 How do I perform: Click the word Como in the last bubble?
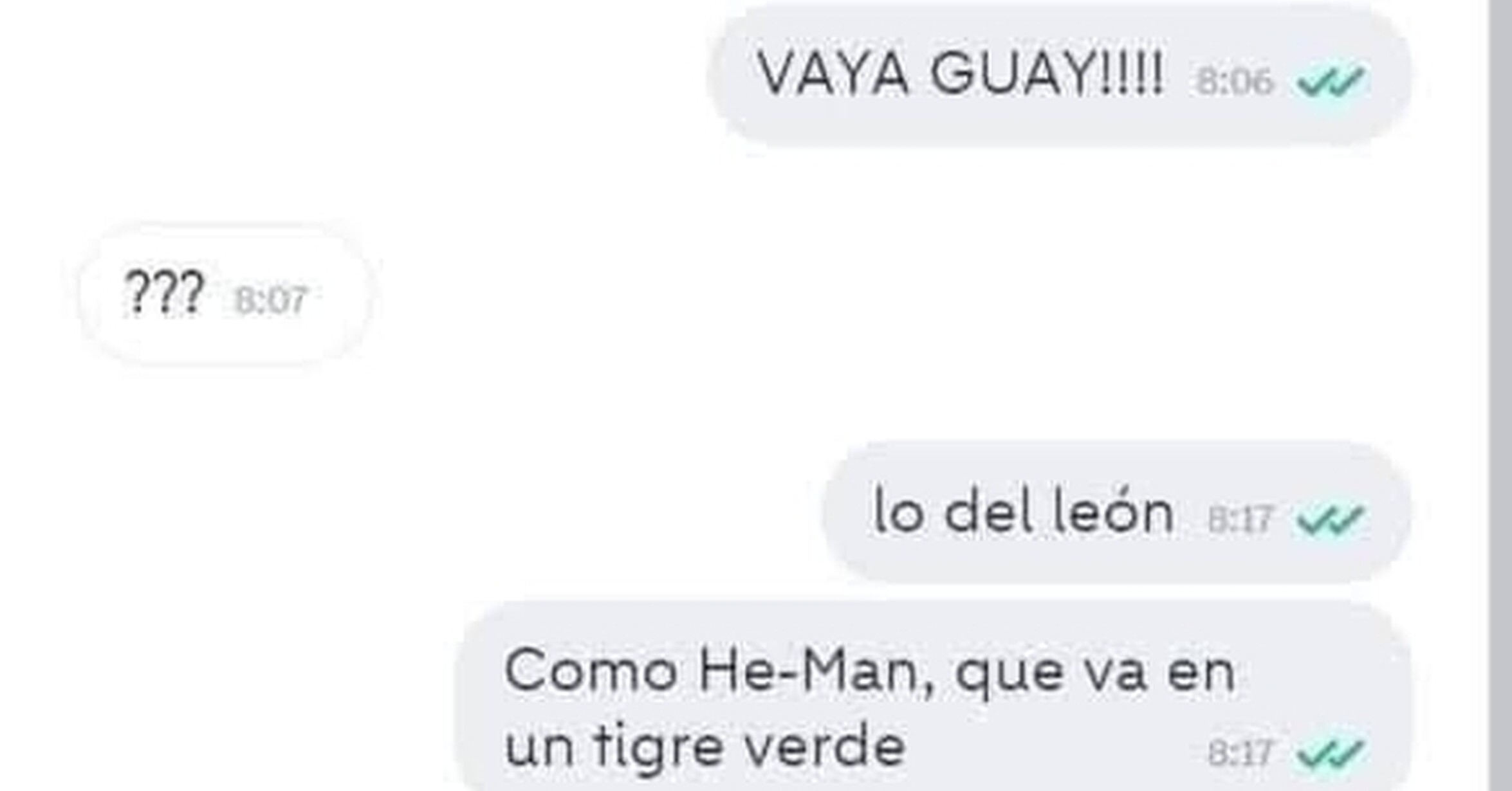coord(590,671)
